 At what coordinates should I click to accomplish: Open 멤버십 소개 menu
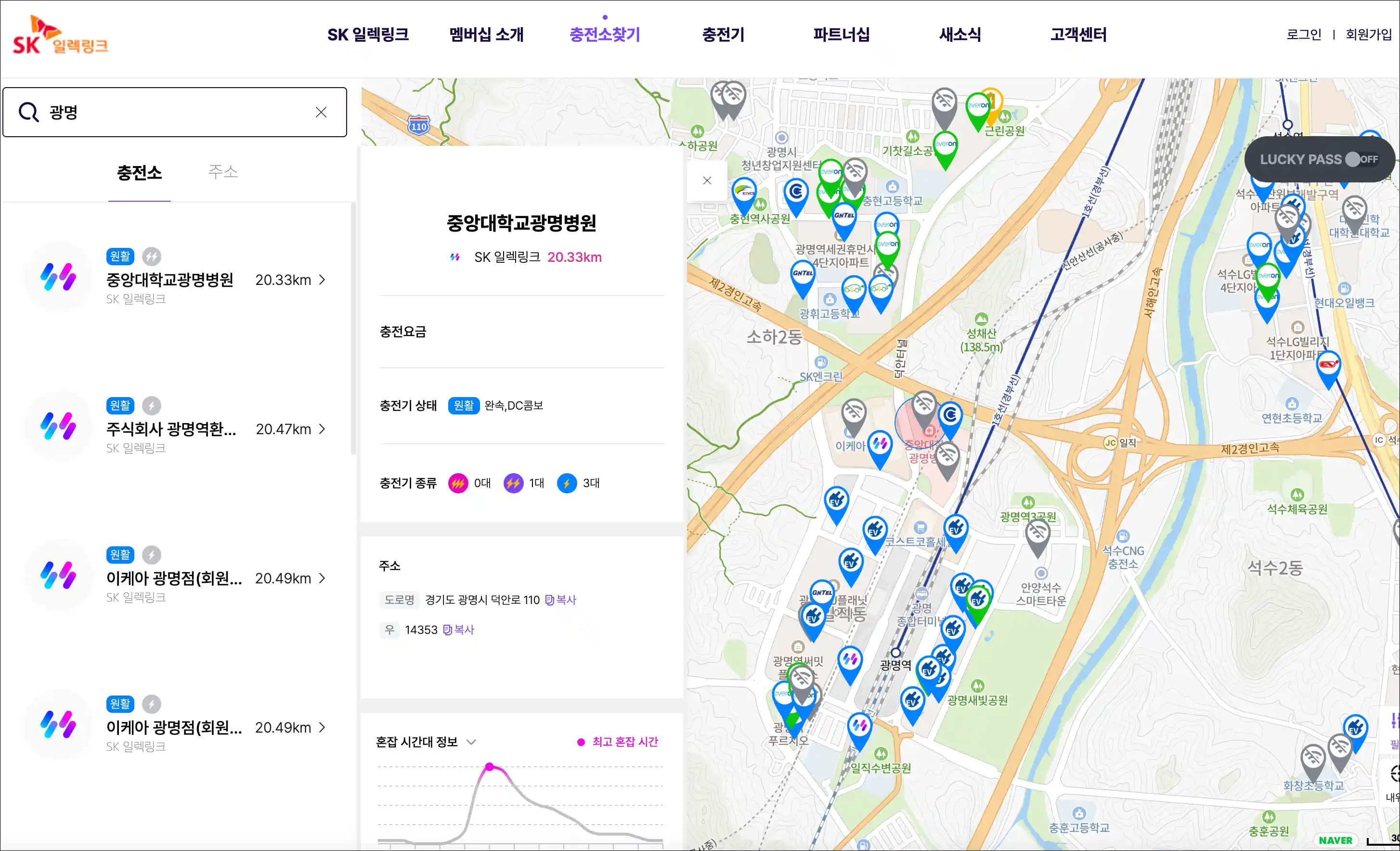coord(486,35)
